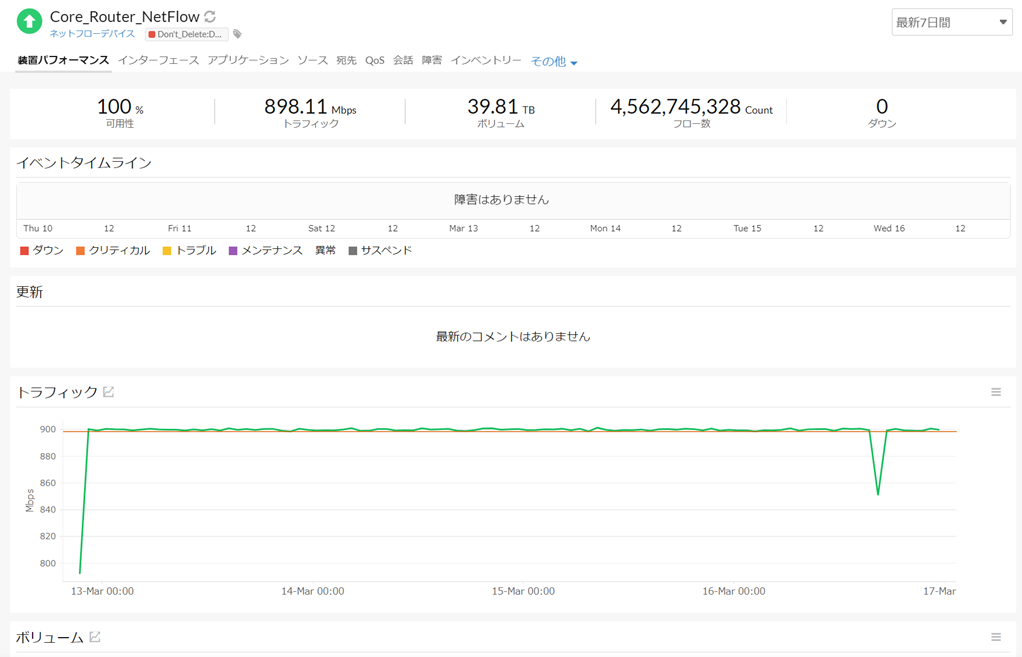Open the ネットフローデバイス link
Screen dimensions: 1022x657
92,34
